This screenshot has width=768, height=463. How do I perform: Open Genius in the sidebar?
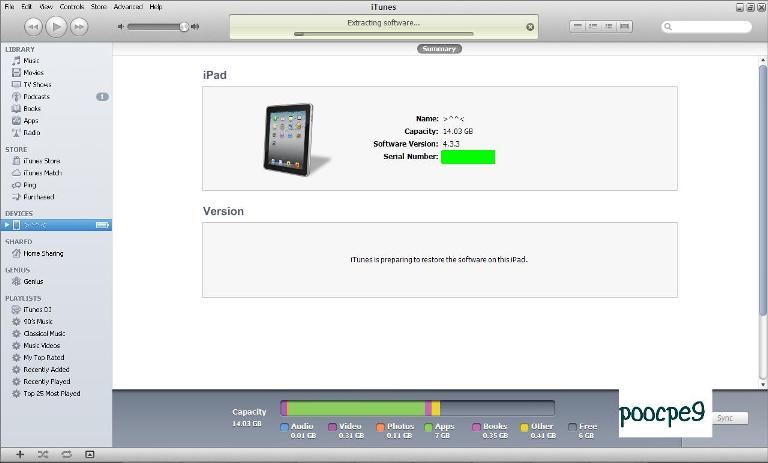tap(33, 281)
